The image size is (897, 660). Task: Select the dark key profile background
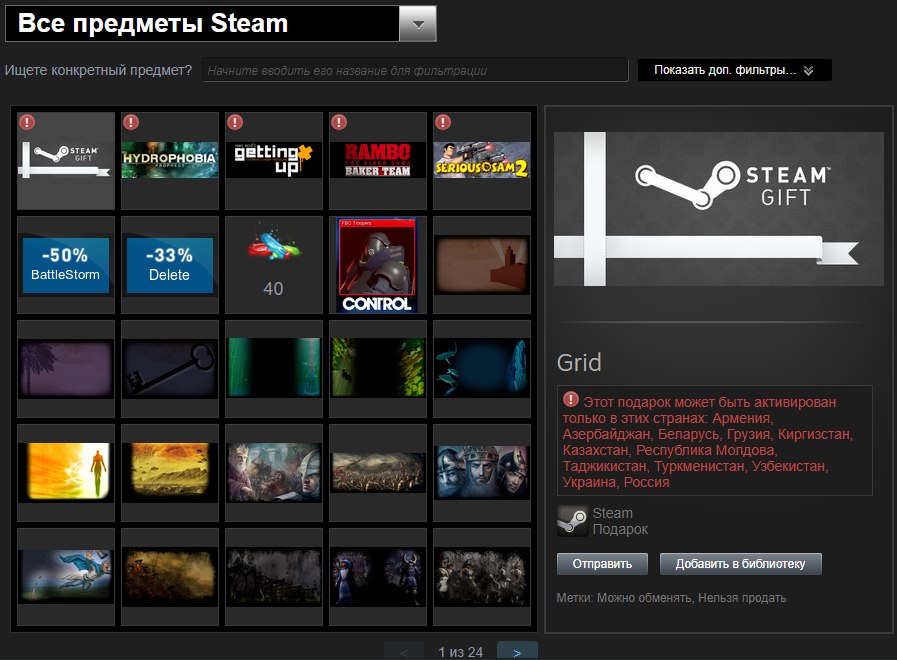click(170, 369)
